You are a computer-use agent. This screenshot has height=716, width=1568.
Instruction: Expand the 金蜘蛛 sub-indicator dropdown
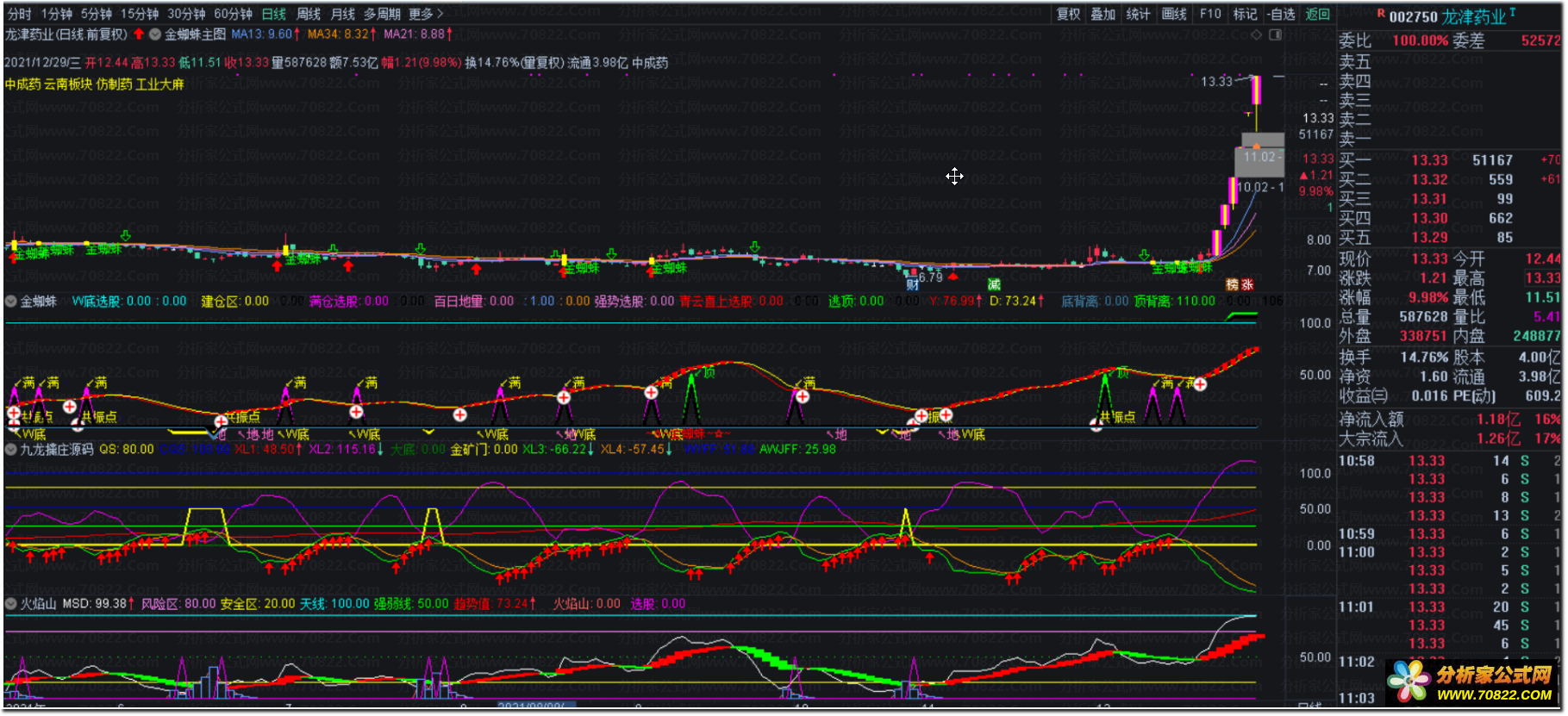(11, 302)
